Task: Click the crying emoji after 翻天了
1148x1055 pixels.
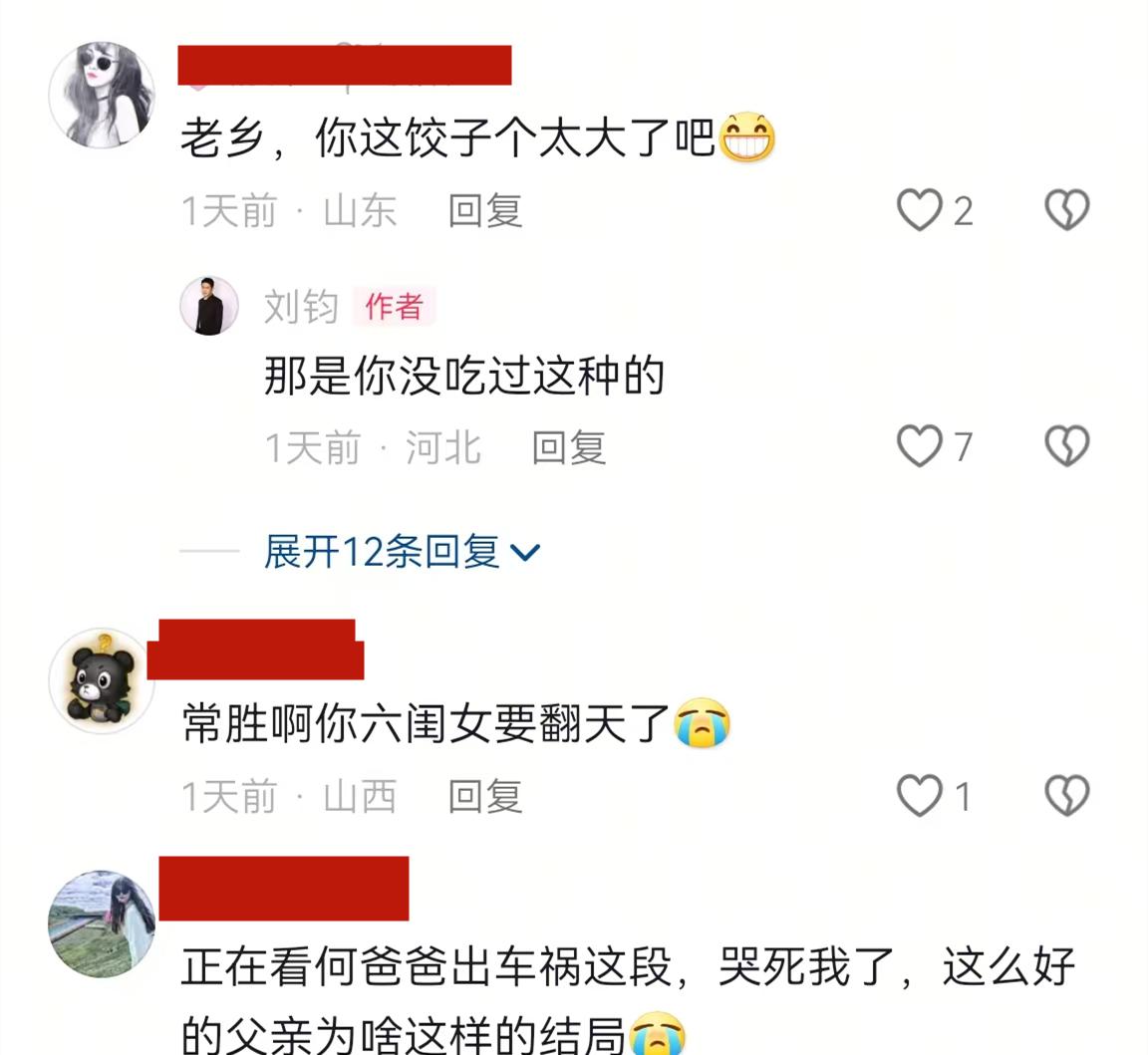Action: [703, 723]
